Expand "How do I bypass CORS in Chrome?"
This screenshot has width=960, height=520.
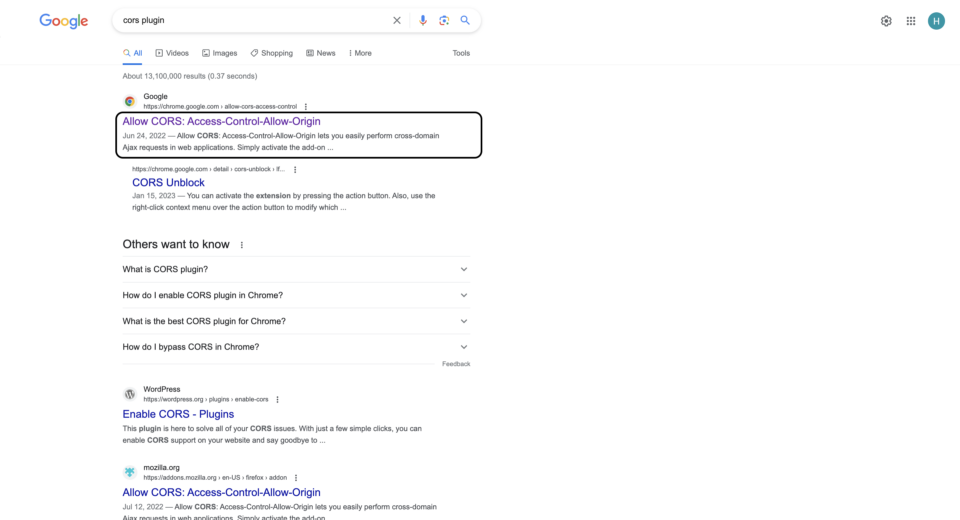[464, 347]
